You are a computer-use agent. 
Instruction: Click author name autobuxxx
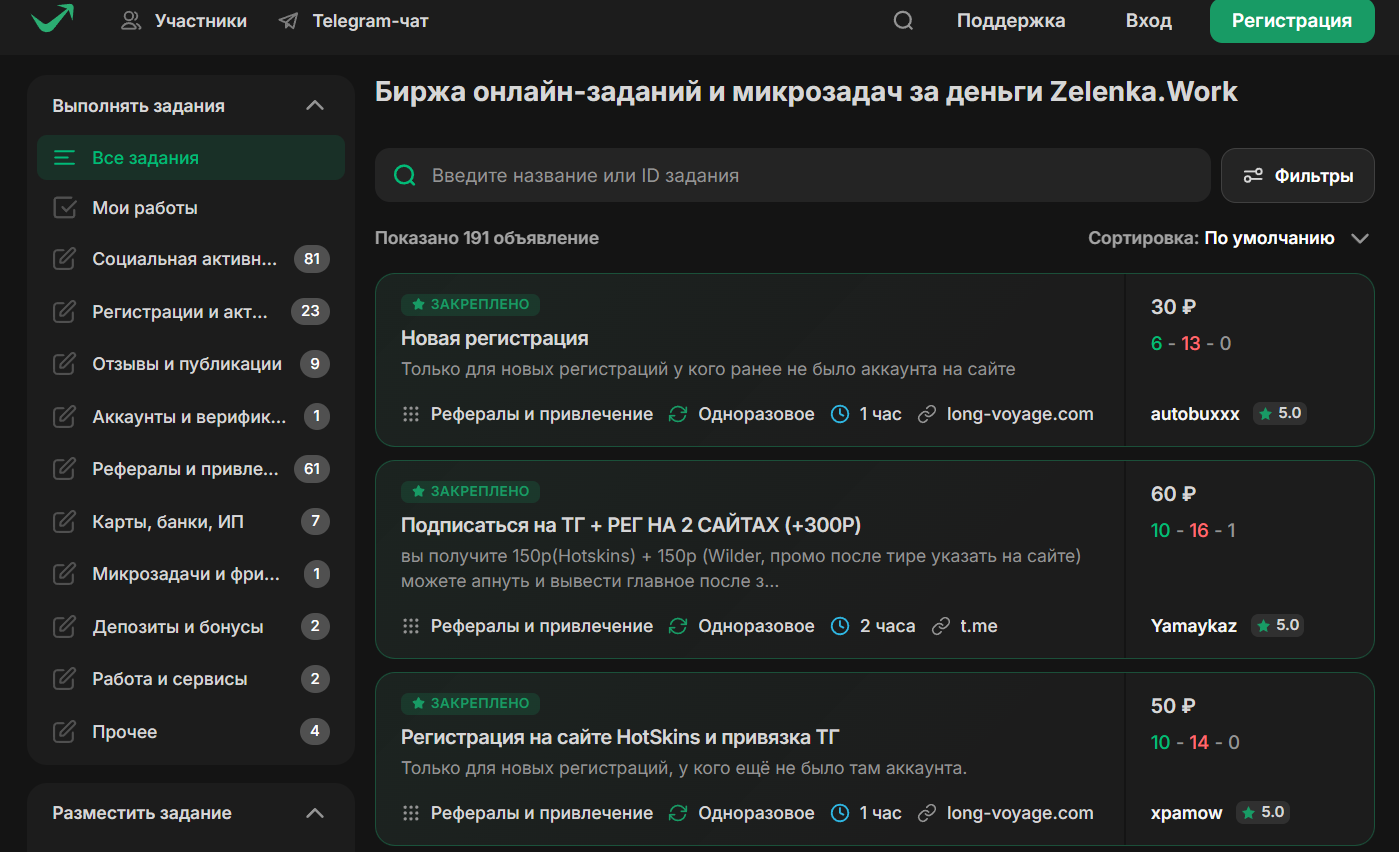coord(1195,414)
